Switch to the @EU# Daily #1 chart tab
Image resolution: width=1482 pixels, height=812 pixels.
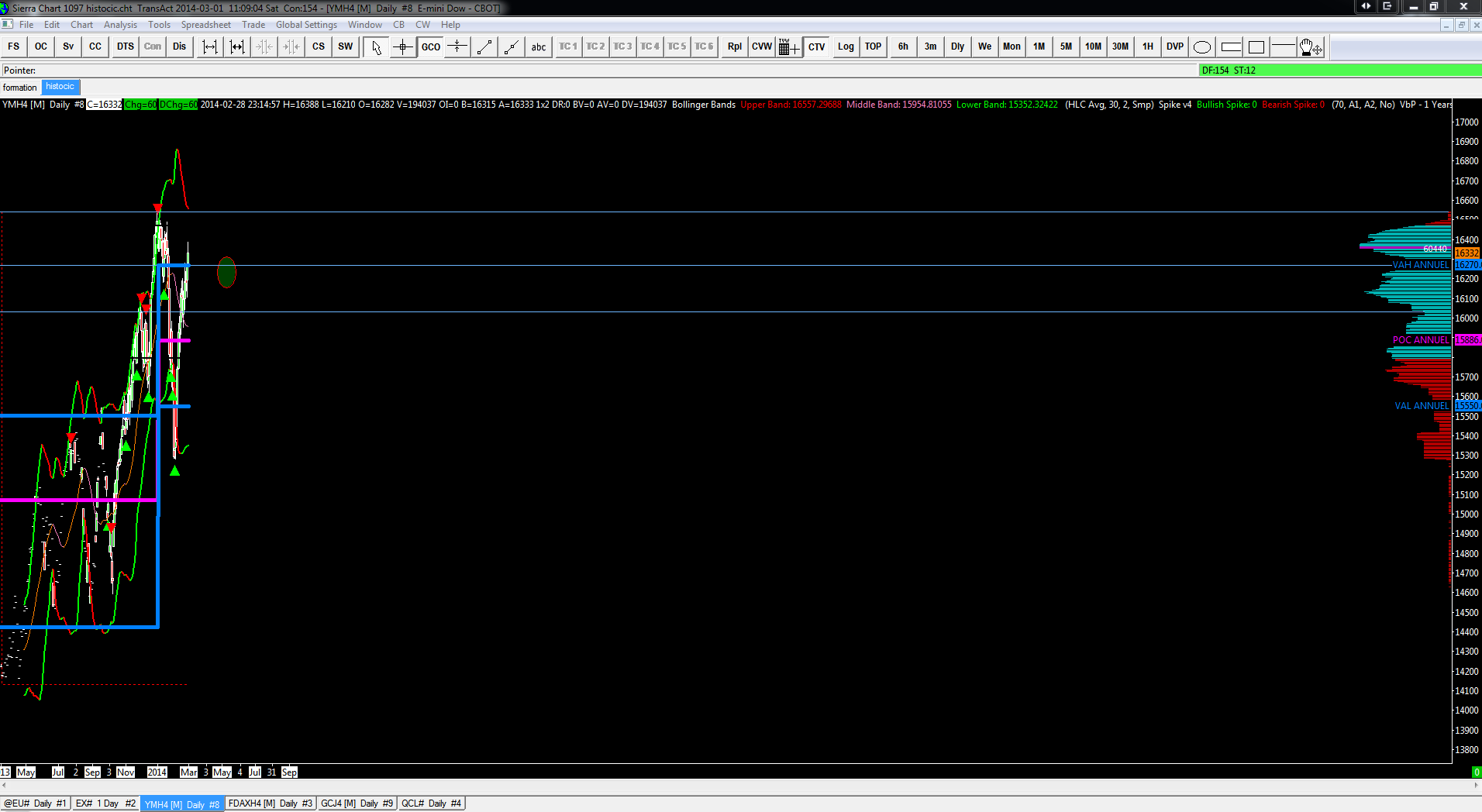pyautogui.click(x=36, y=803)
